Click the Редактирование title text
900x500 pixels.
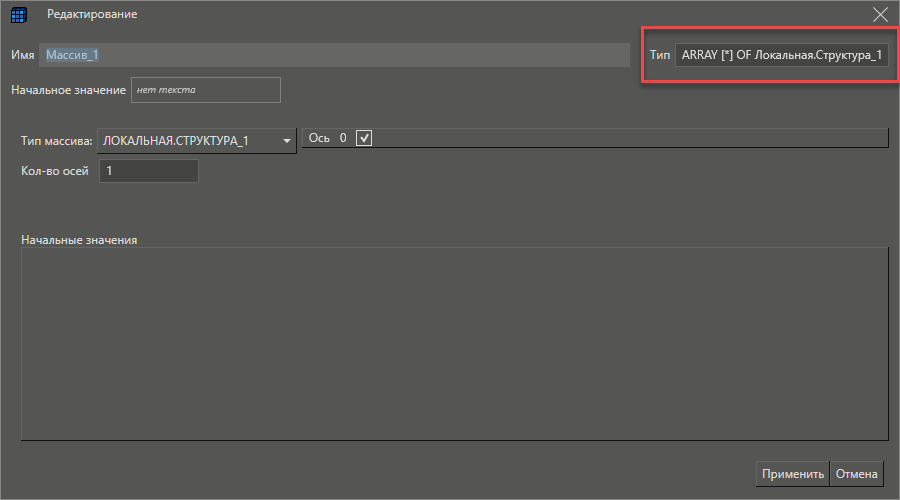92,15
